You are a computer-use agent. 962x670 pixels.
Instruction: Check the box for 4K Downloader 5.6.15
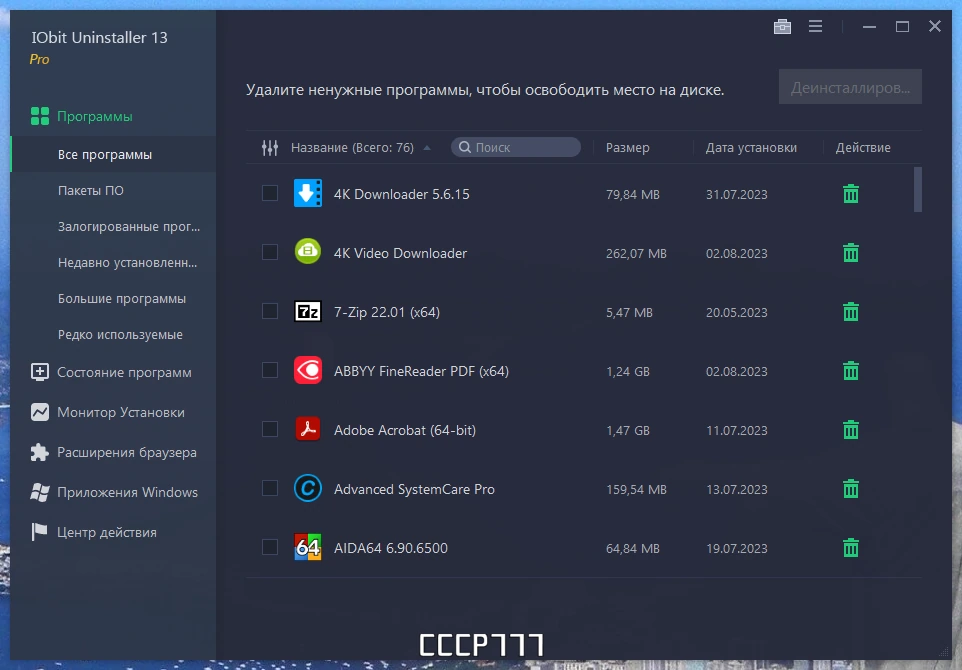click(270, 193)
